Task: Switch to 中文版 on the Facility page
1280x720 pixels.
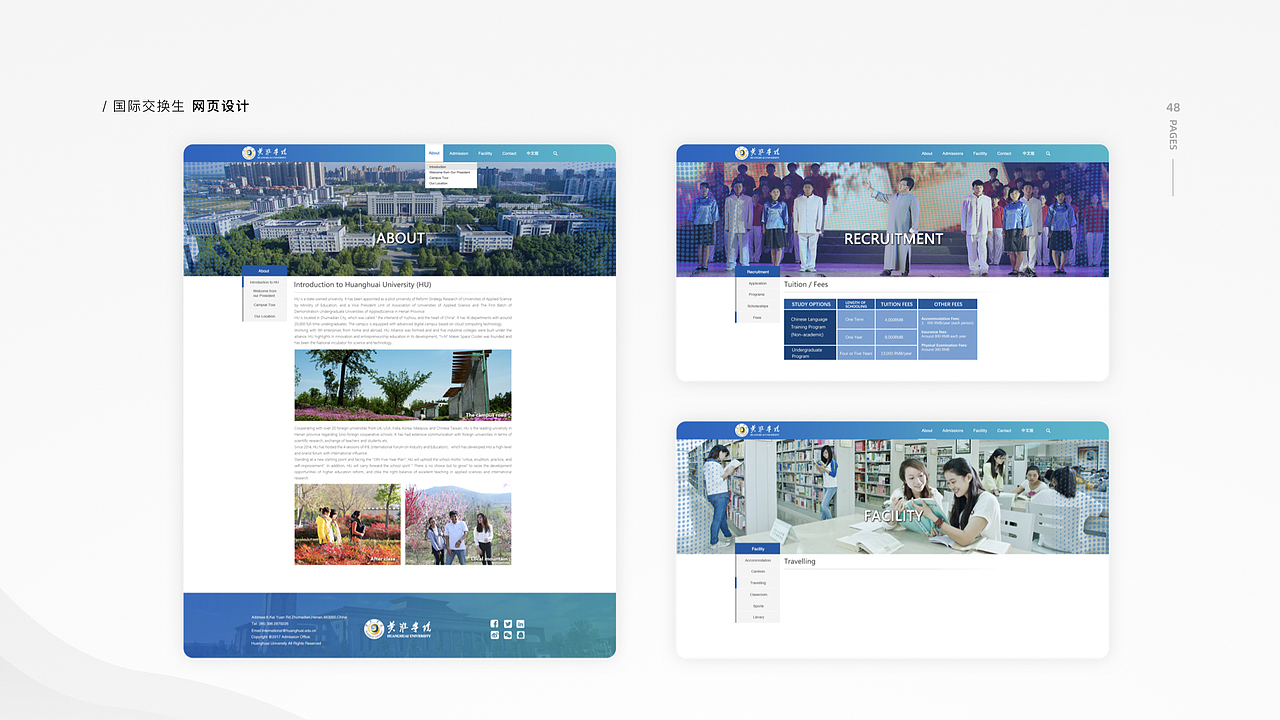Action: 1028,430
